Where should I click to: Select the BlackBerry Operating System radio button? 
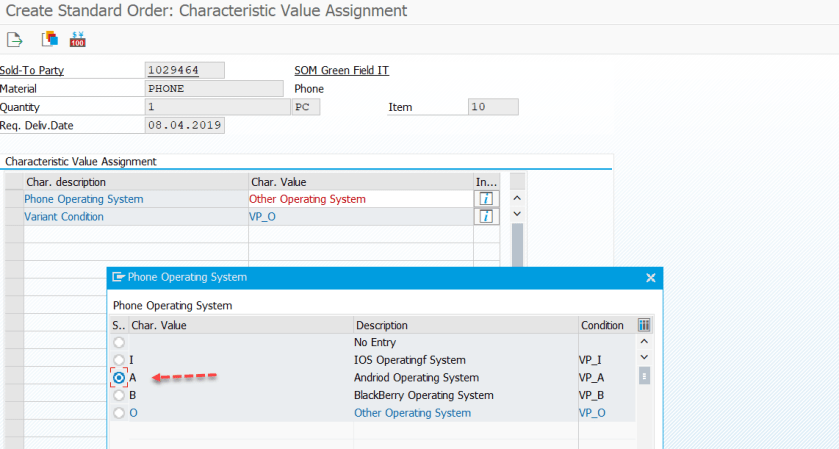[120, 395]
